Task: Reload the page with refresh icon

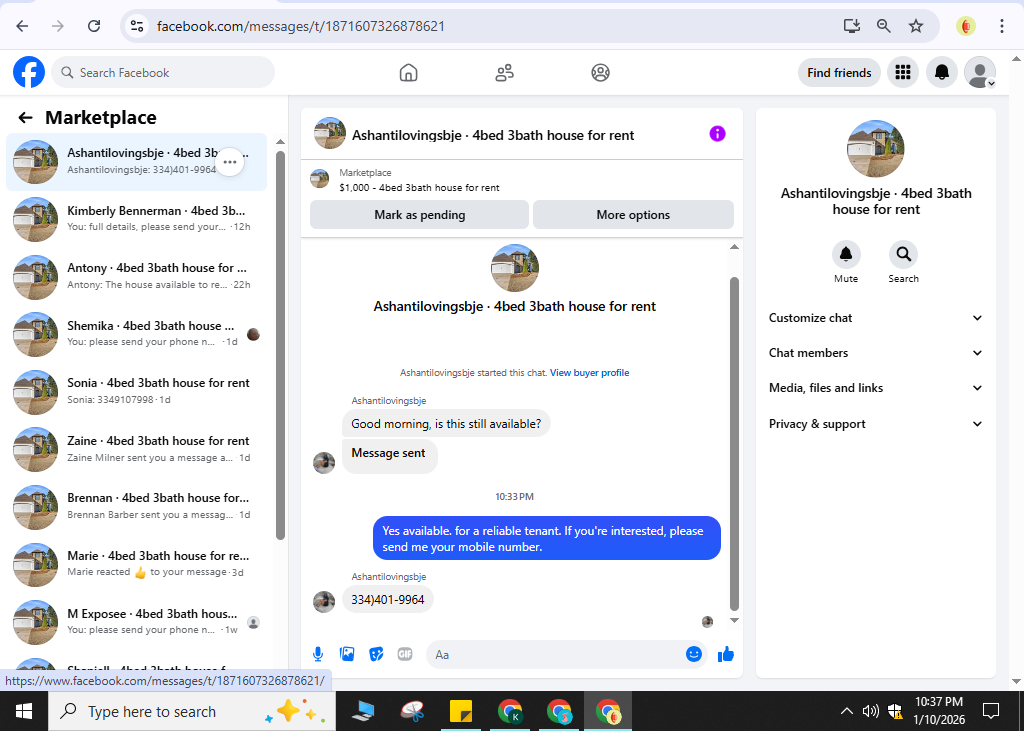Action: pyautogui.click(x=94, y=25)
